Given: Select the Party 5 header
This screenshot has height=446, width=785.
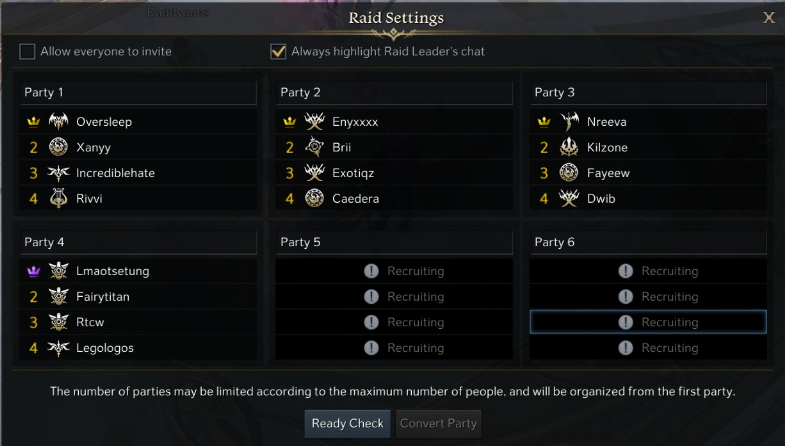Looking at the screenshot, I should 396,242.
